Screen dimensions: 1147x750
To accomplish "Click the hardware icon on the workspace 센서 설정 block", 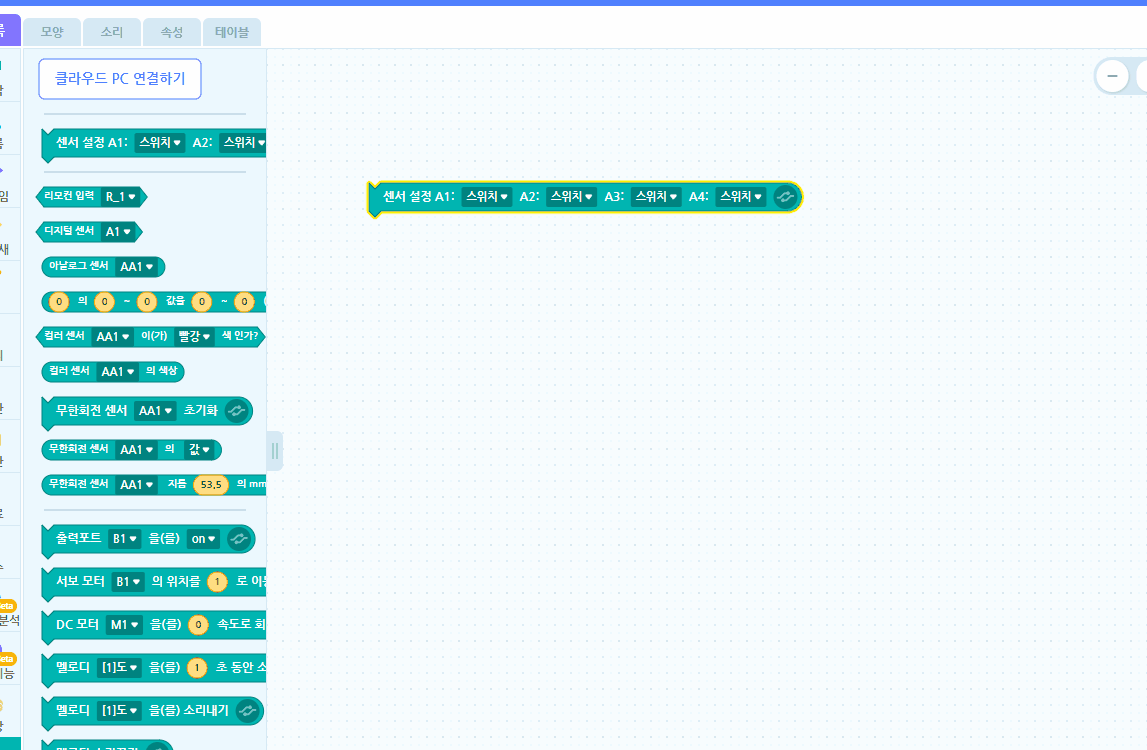I will click(x=785, y=197).
